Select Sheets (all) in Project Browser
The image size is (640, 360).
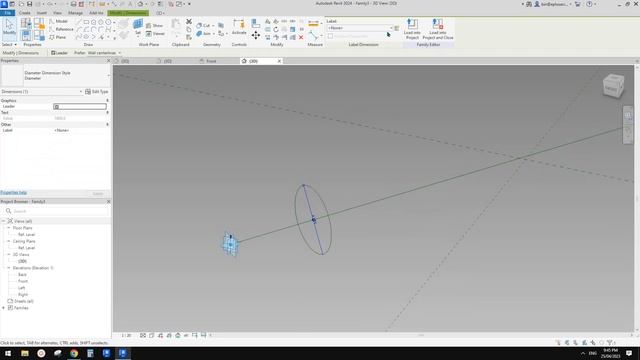[23, 301]
